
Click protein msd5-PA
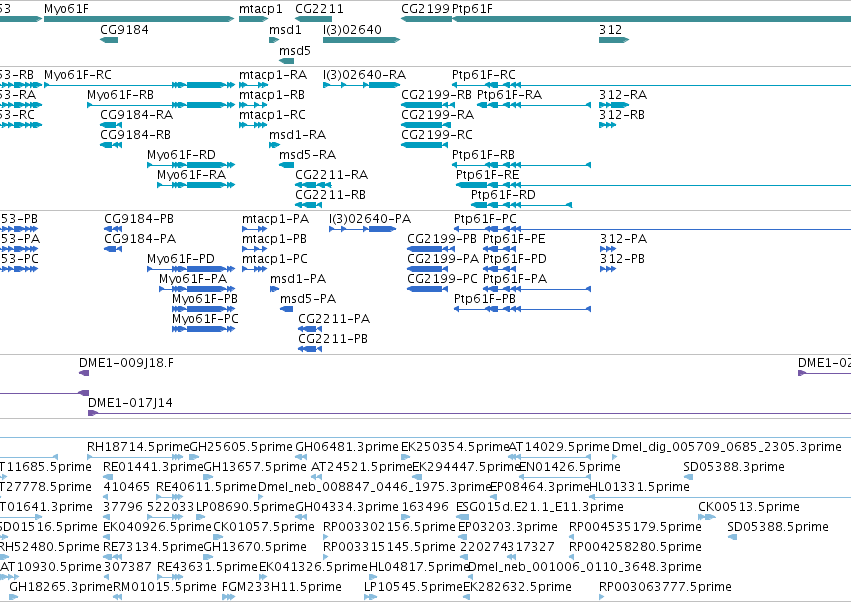287,309
